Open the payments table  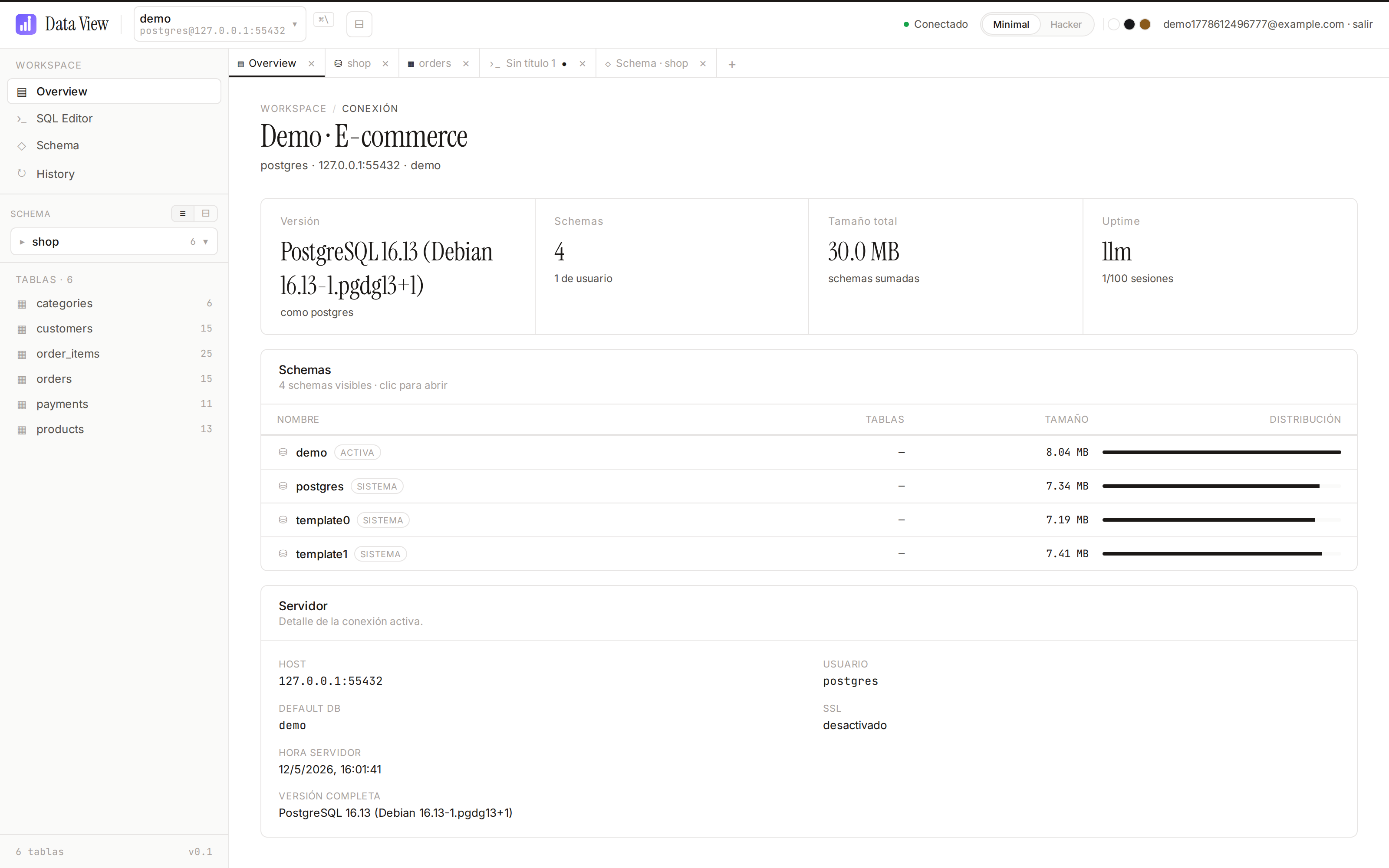click(x=114, y=405)
